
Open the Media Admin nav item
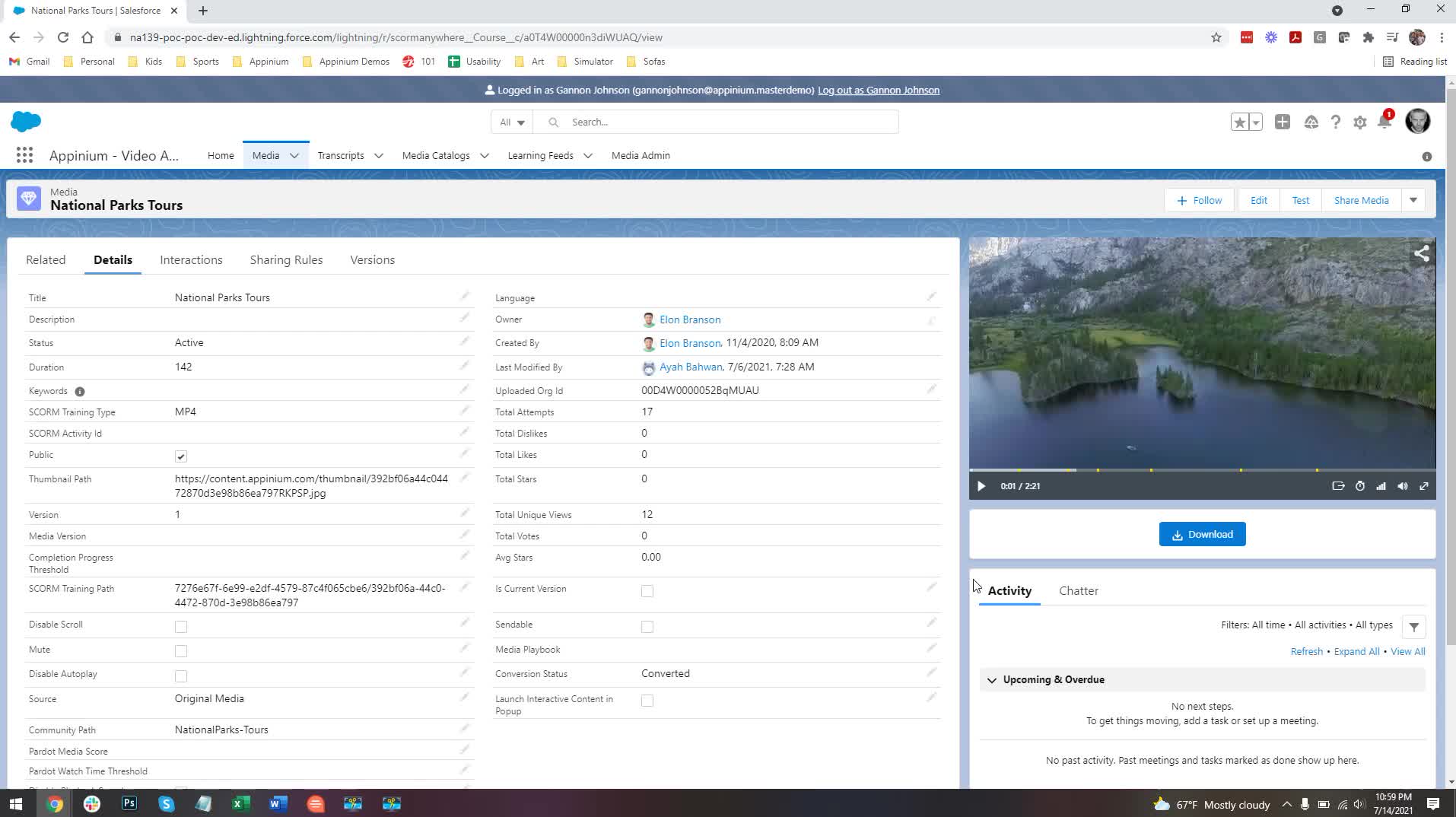(641, 155)
